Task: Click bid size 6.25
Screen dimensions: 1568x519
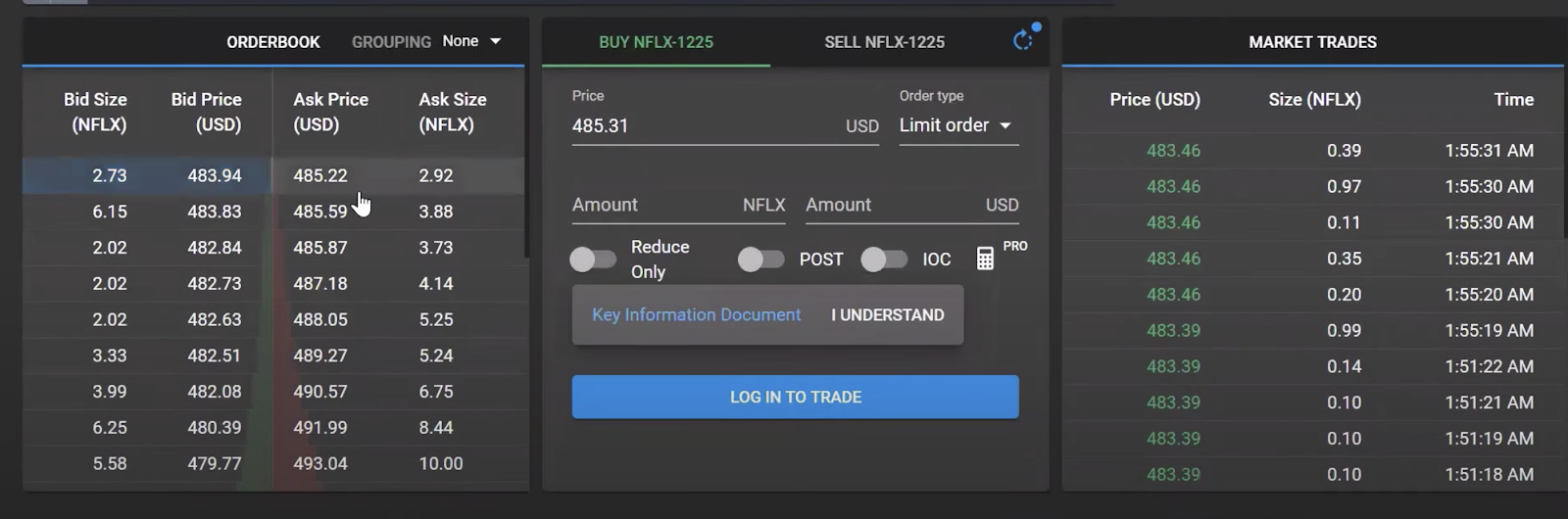Action: (110, 427)
